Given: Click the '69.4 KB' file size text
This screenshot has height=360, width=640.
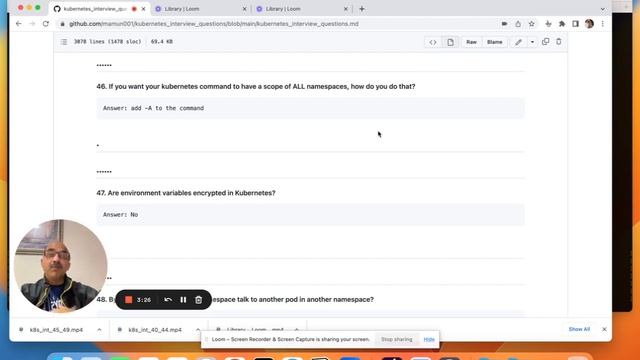Looking at the screenshot, I should pyautogui.click(x=162, y=42).
